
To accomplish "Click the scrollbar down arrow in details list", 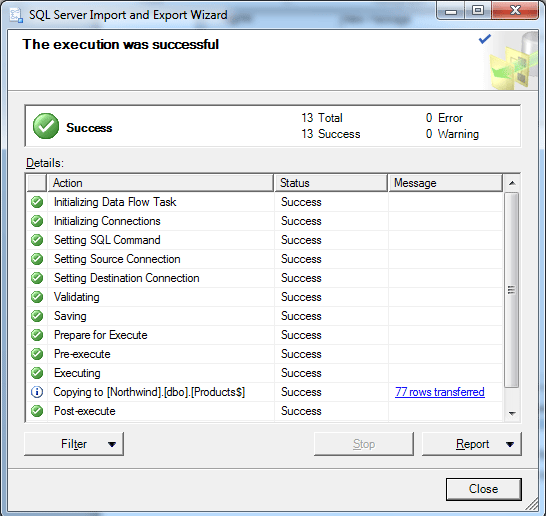I will click(512, 414).
